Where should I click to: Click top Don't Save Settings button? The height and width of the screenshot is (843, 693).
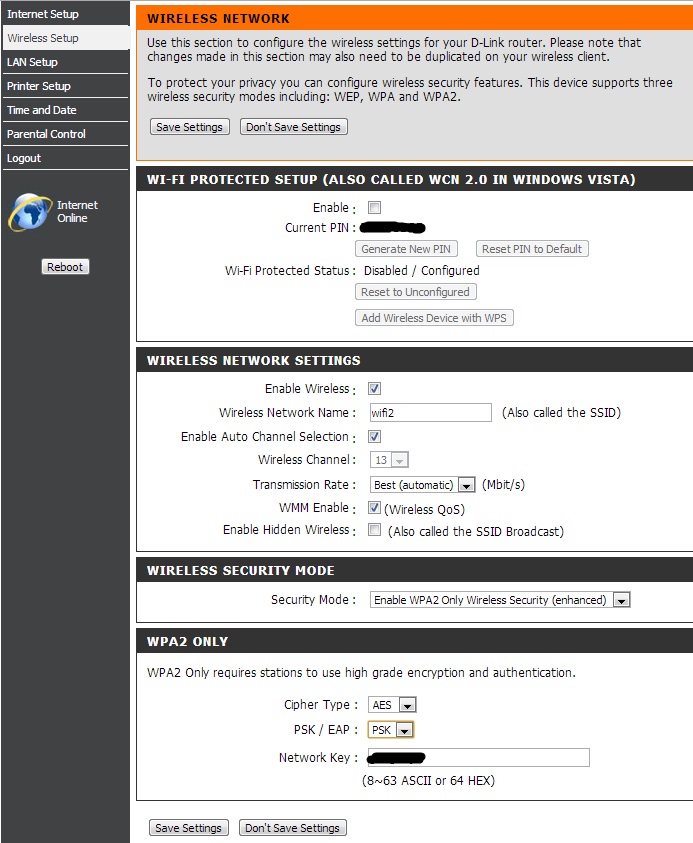(294, 127)
